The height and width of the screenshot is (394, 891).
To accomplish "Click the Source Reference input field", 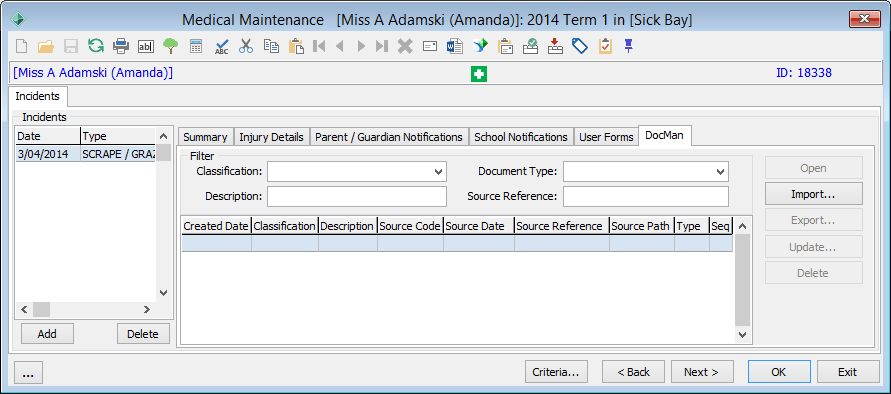I will click(646, 196).
